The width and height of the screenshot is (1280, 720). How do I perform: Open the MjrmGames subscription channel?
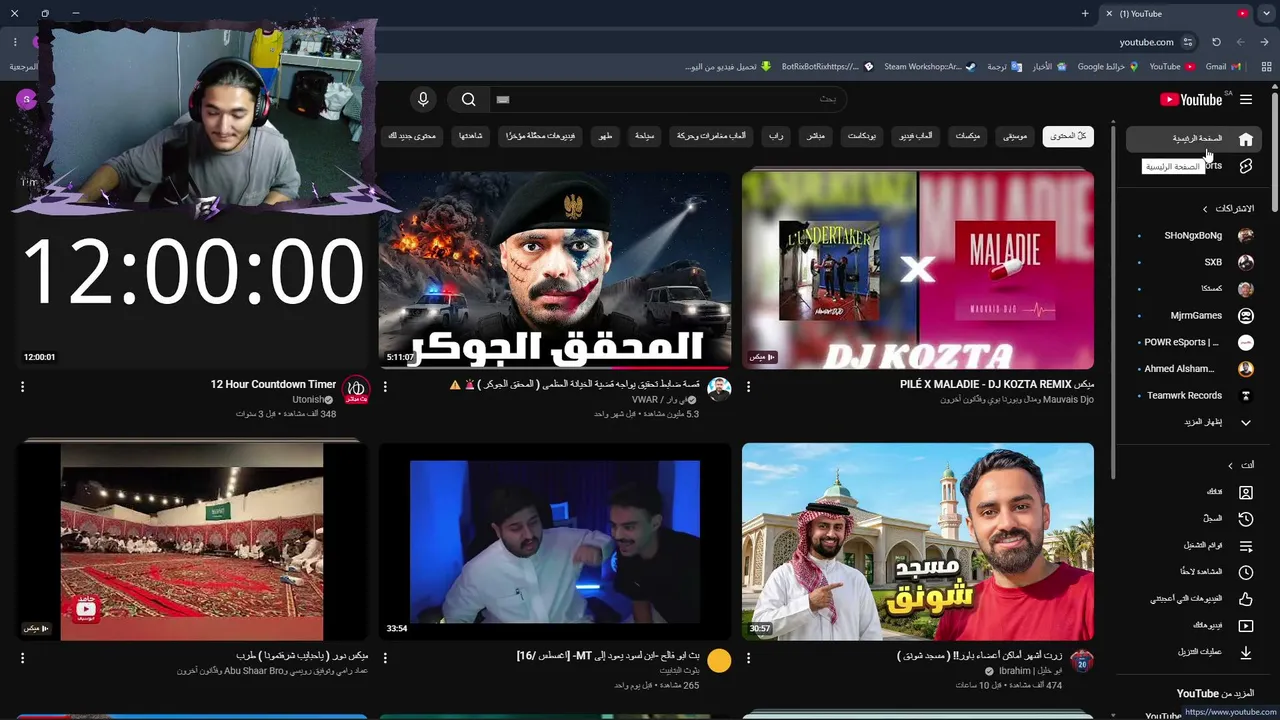tap(1194, 315)
